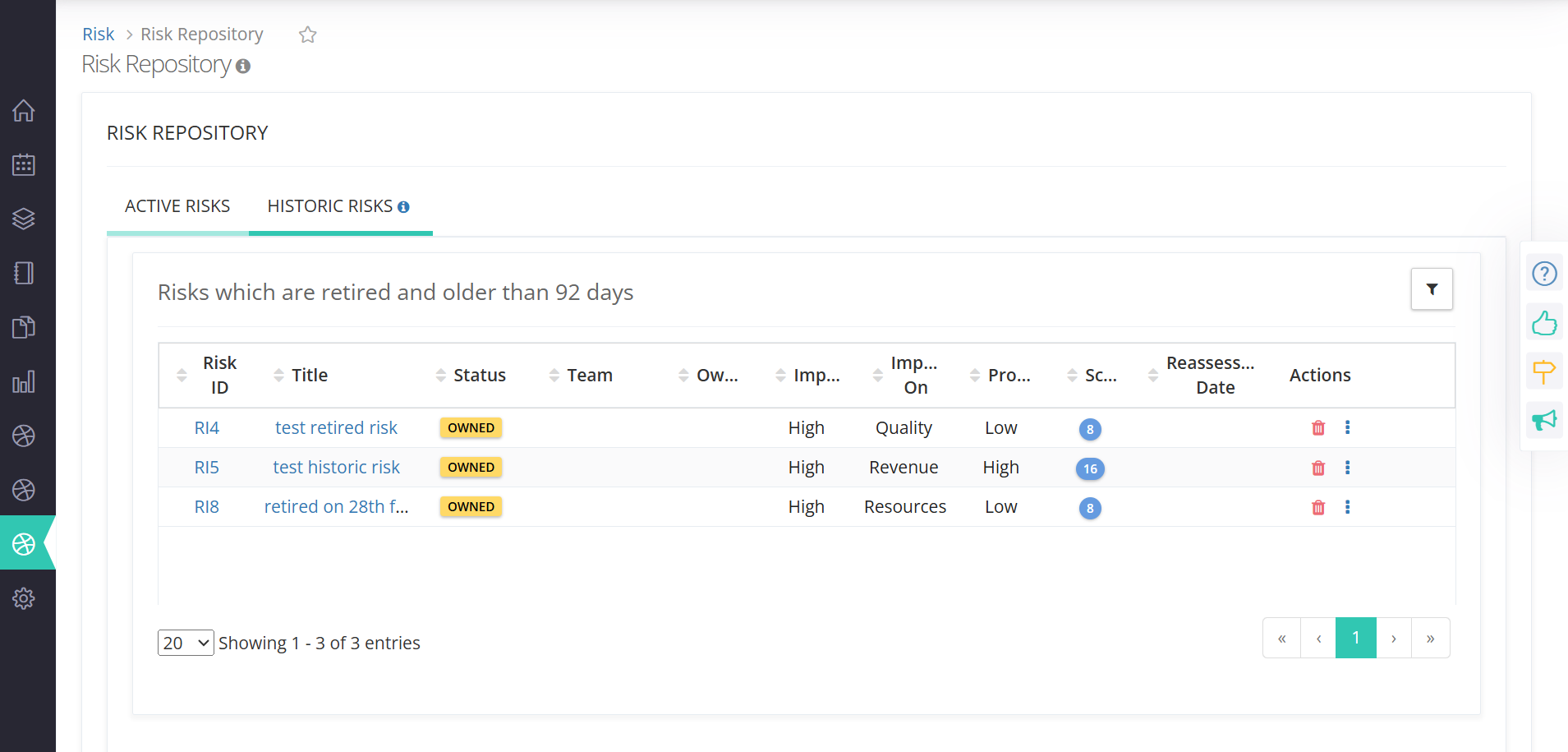1568x752 pixels.
Task: Click the Risk breadcrumb link
Action: pyautogui.click(x=99, y=35)
